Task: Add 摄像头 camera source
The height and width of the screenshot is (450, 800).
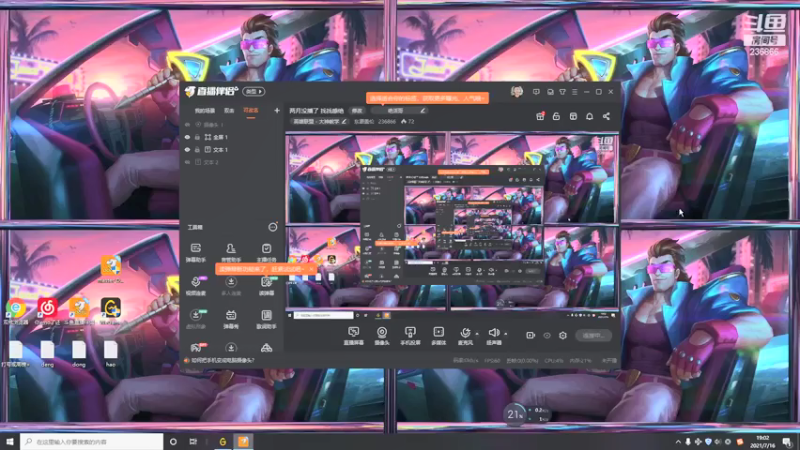Action: click(382, 336)
